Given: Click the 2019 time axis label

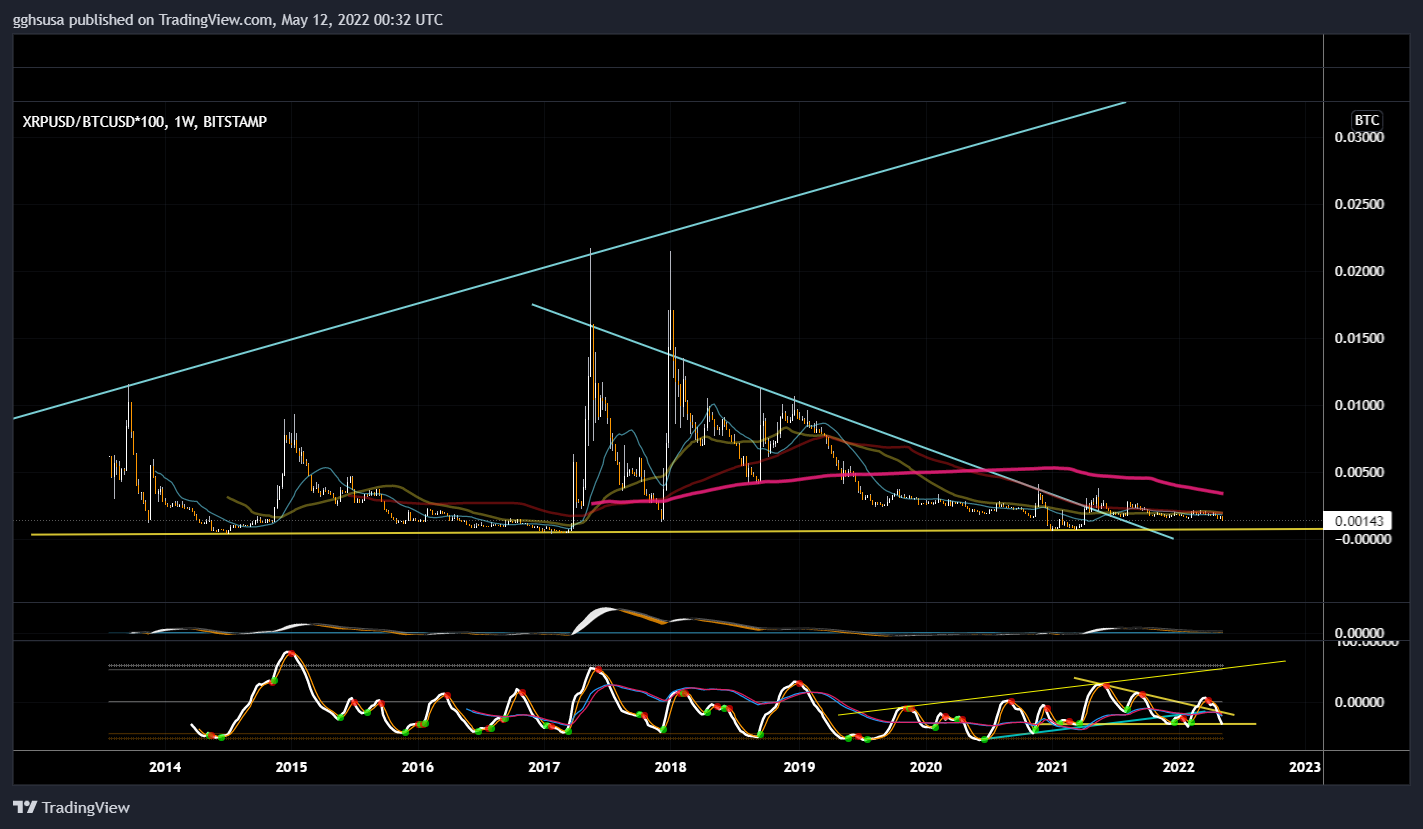Looking at the screenshot, I should pos(798,767).
